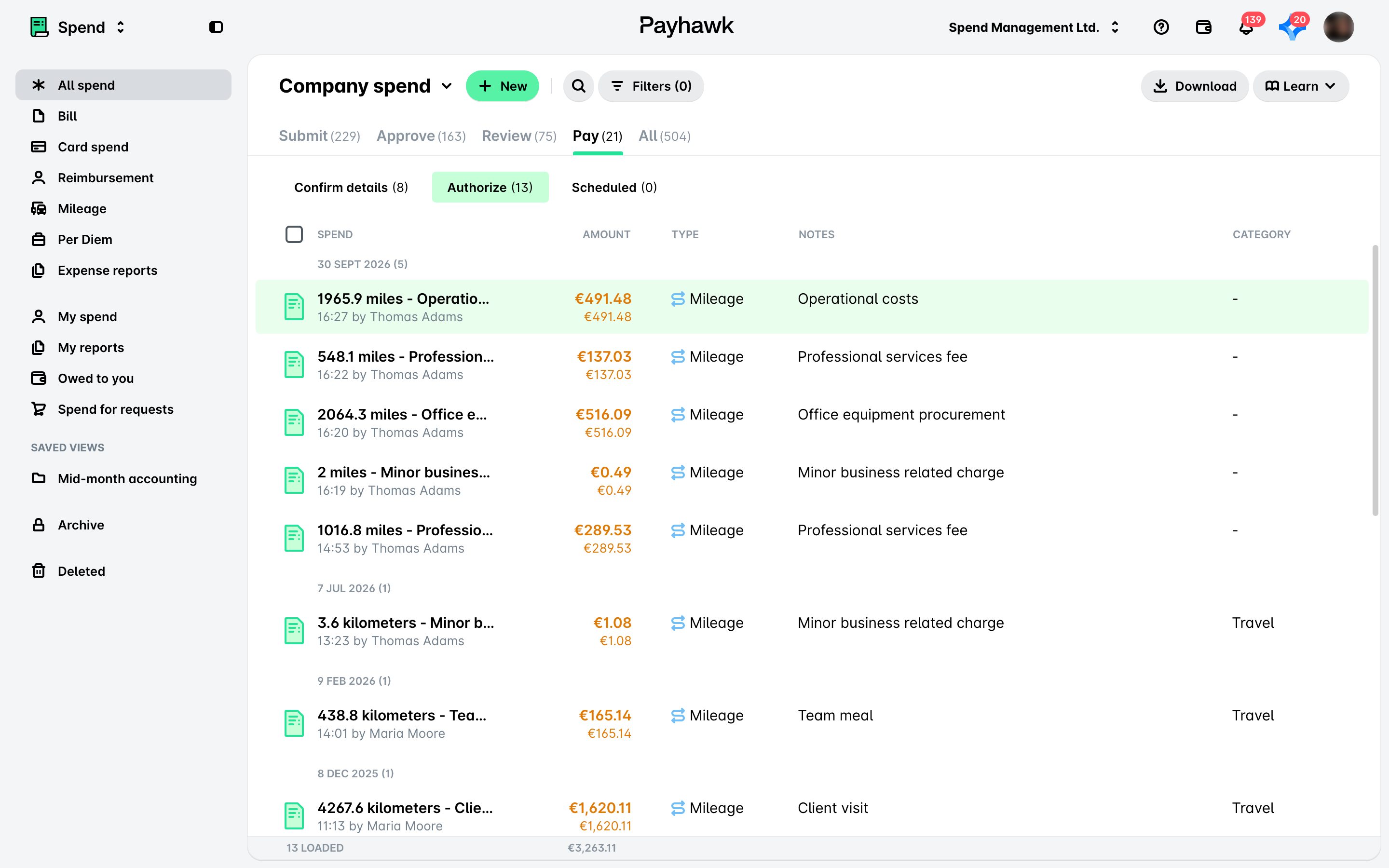
Task: Switch company via Spend Management Ltd. selector
Action: (1034, 27)
